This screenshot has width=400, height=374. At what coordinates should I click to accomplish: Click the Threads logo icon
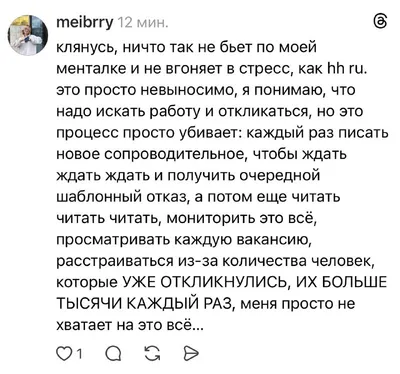tap(380, 22)
